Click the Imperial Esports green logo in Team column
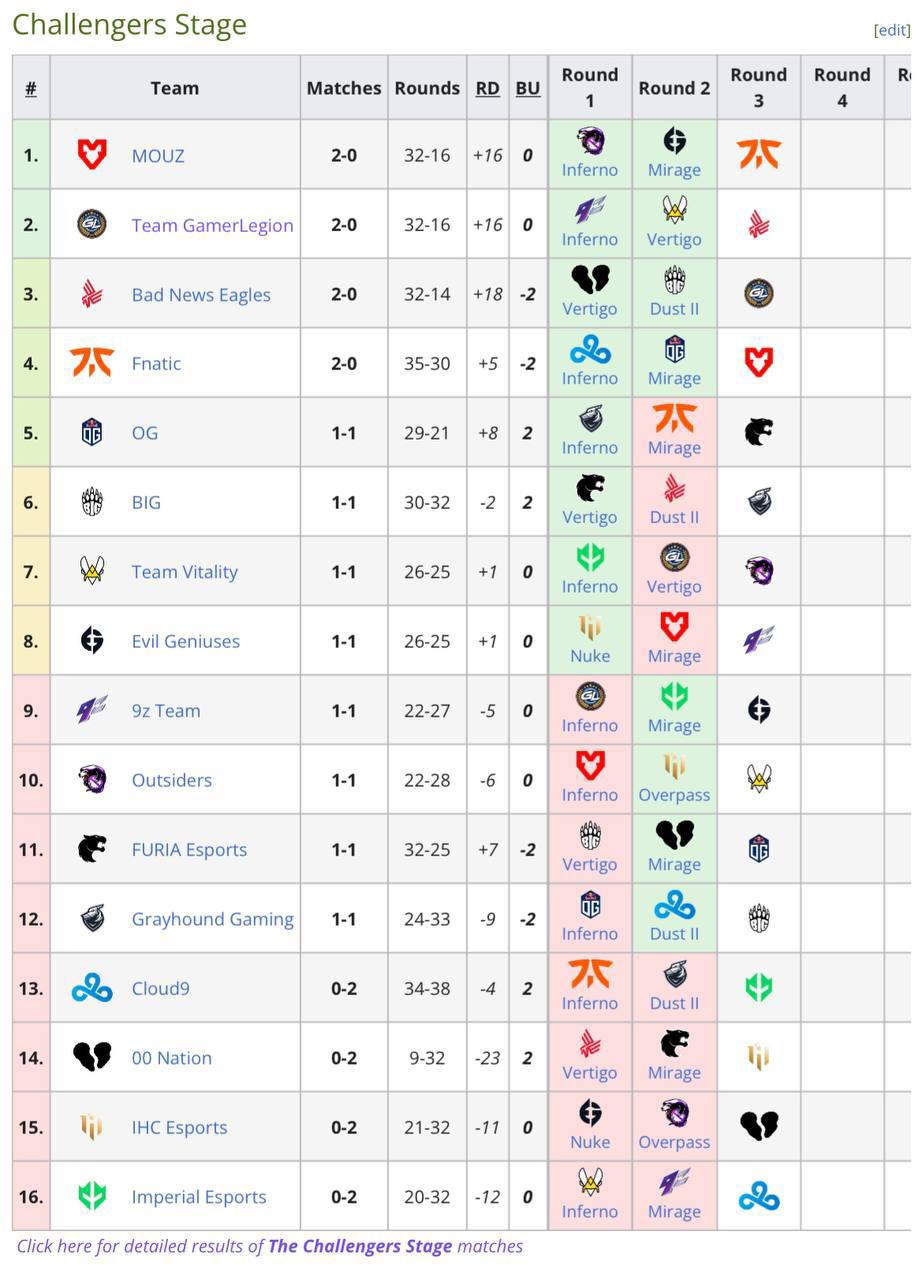This screenshot has width=923, height=1280. tap(92, 1196)
